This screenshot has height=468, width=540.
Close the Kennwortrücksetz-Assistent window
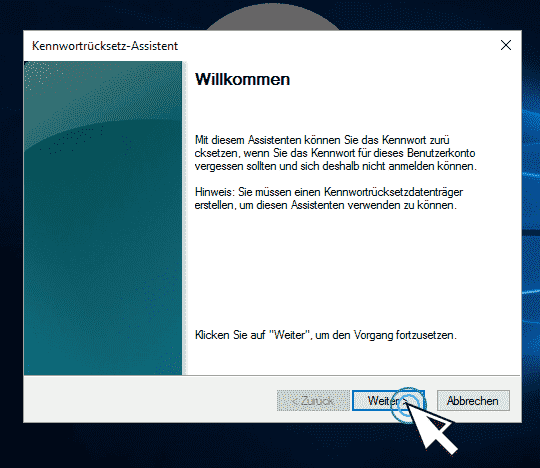[x=506, y=45]
